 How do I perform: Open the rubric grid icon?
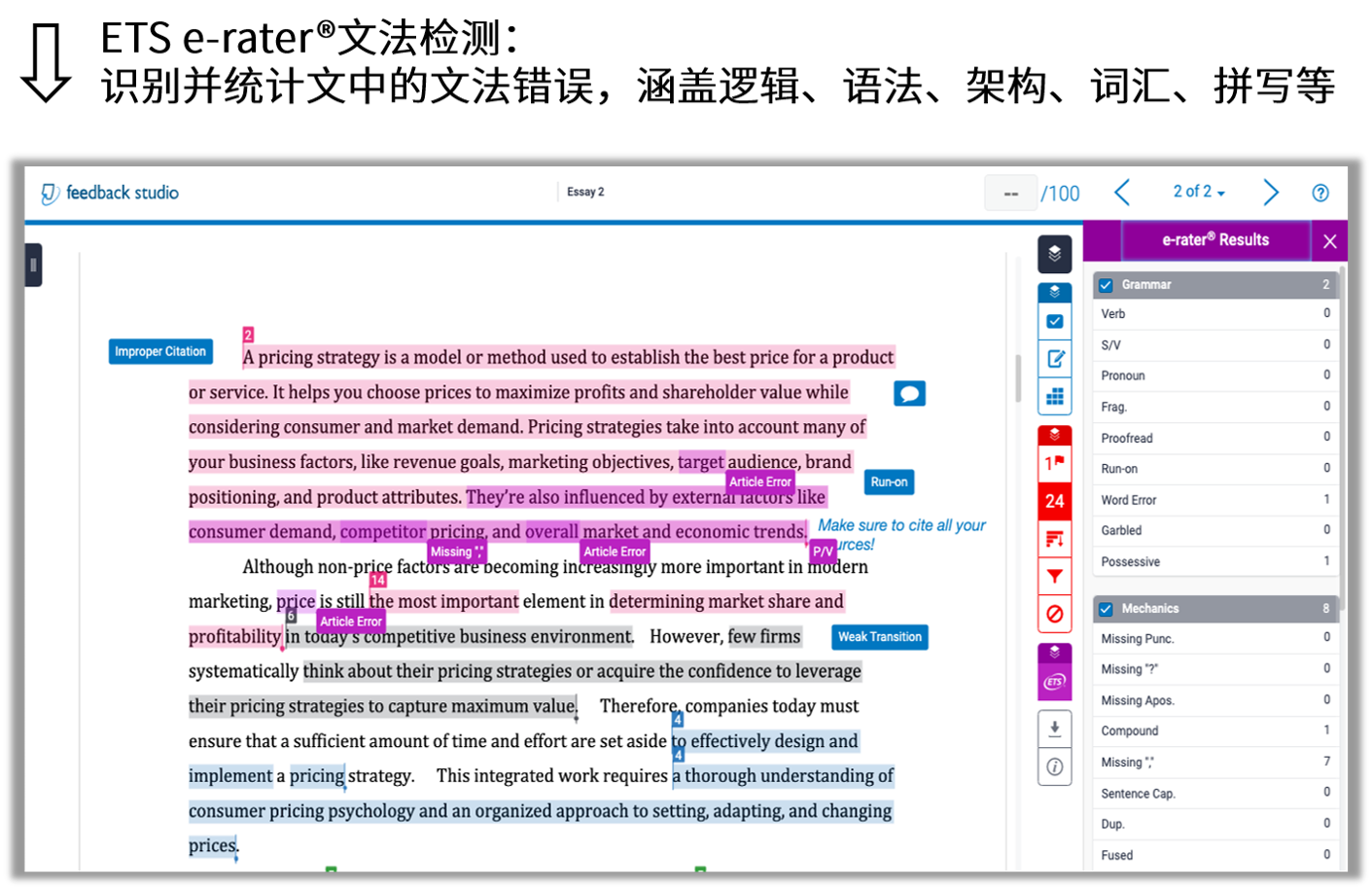[1054, 397]
